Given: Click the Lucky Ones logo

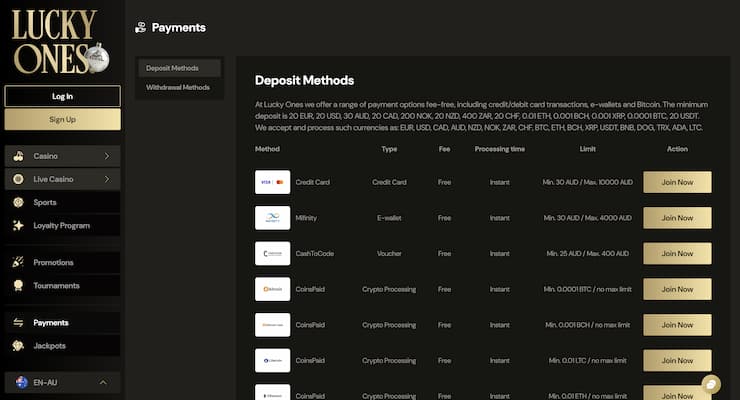Looking at the screenshot, I should tap(60, 42).
